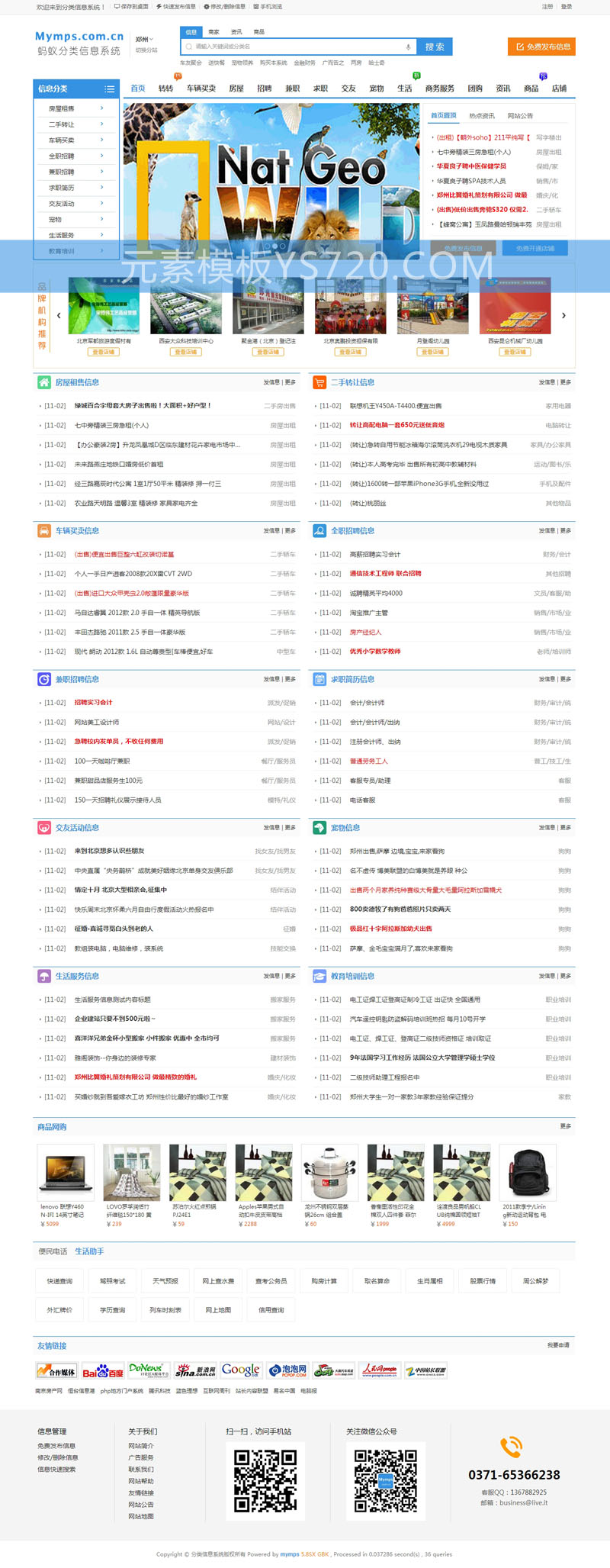Open the 郑州 city switch dropdown
610x1568 pixels.
tap(144, 39)
